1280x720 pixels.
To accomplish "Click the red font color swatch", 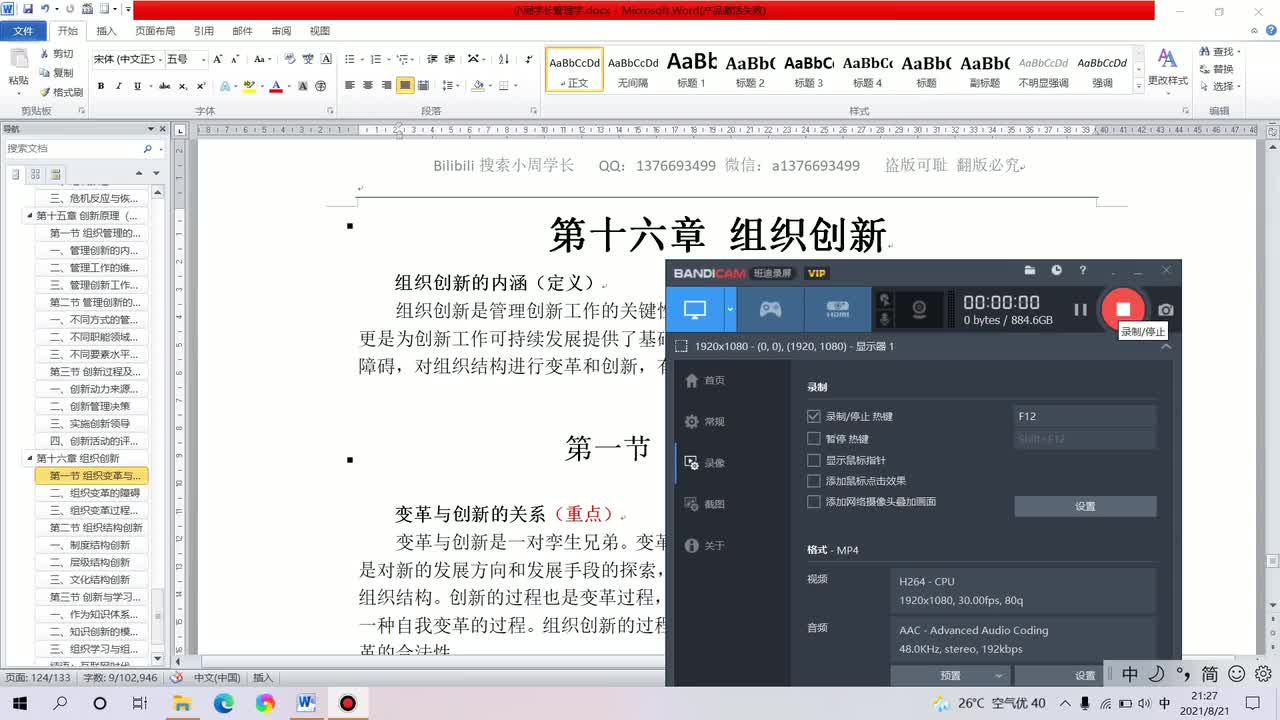I will [276, 86].
